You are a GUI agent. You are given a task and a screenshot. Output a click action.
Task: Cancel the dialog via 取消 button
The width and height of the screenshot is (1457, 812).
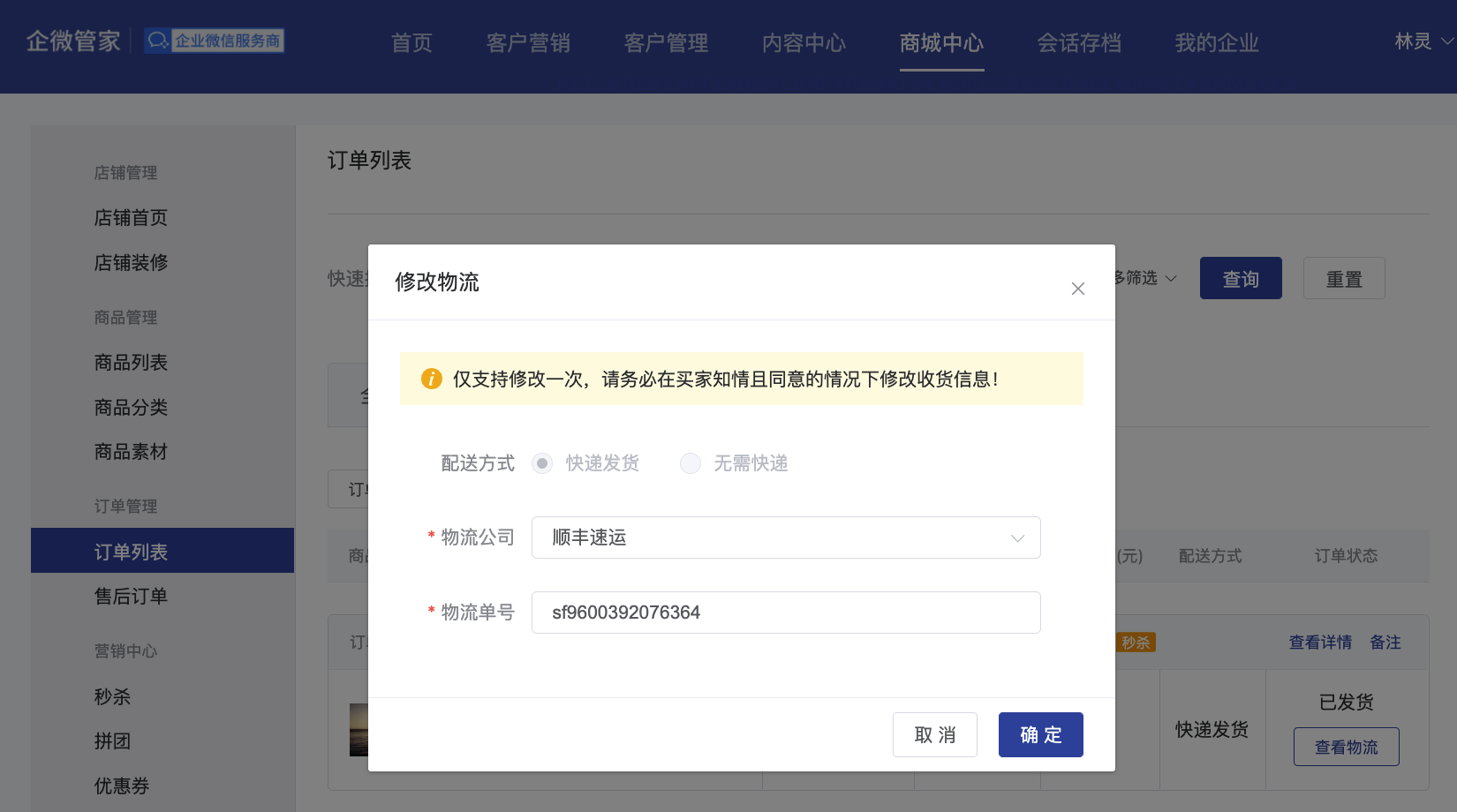click(x=935, y=734)
